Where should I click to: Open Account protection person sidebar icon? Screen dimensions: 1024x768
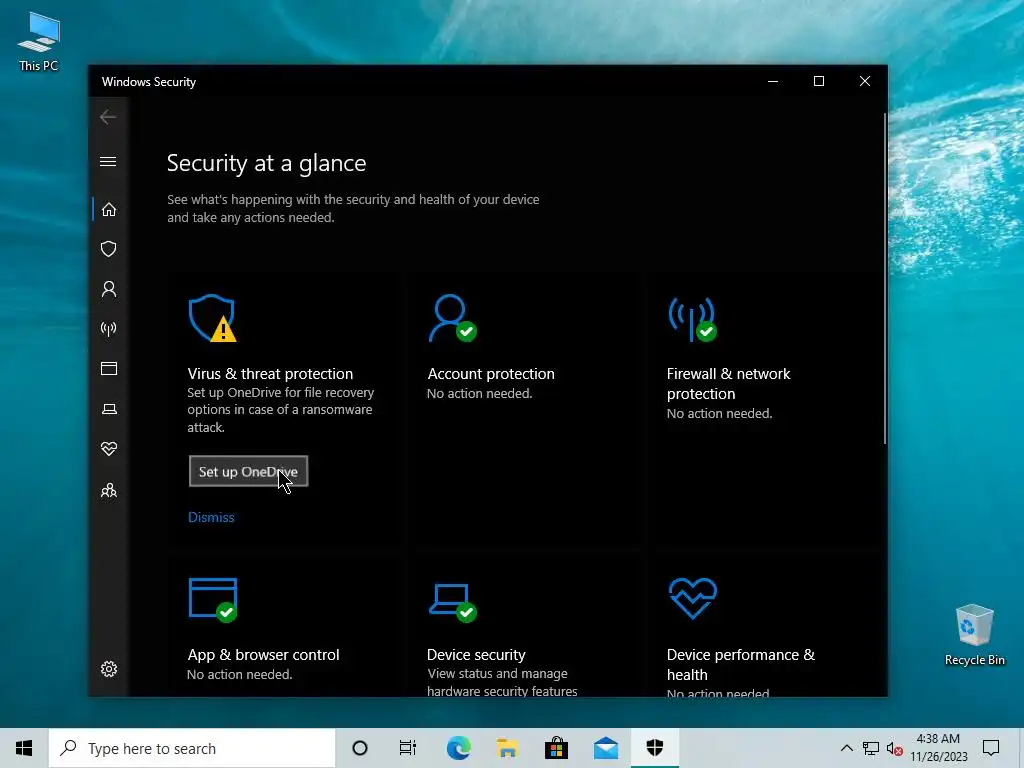[108, 289]
